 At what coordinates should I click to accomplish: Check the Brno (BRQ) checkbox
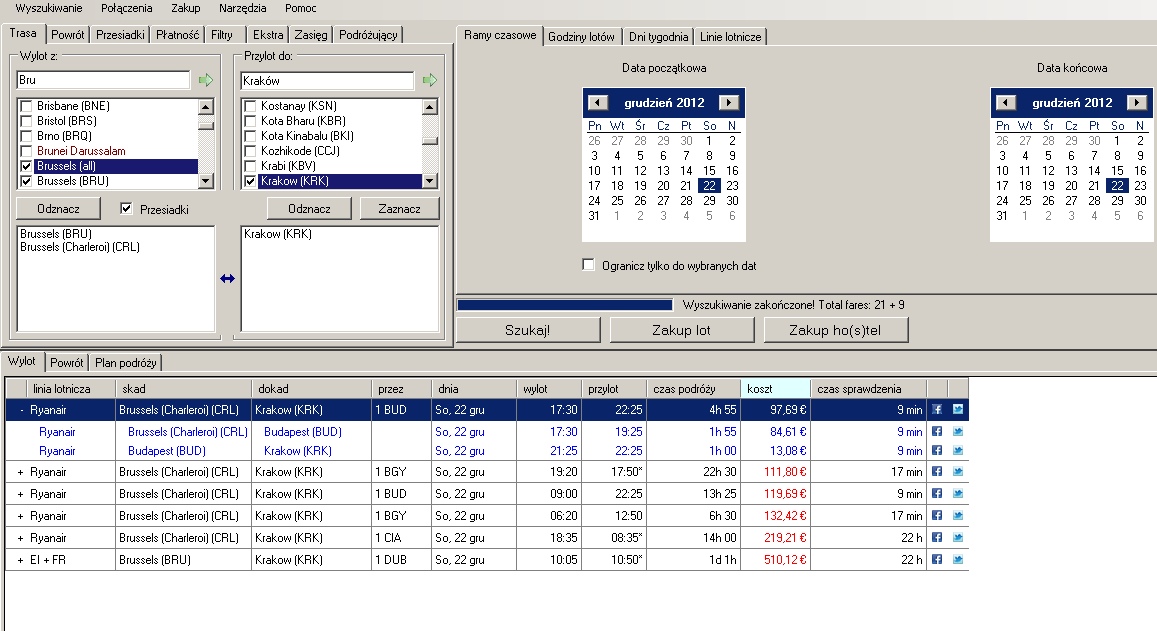(27, 136)
